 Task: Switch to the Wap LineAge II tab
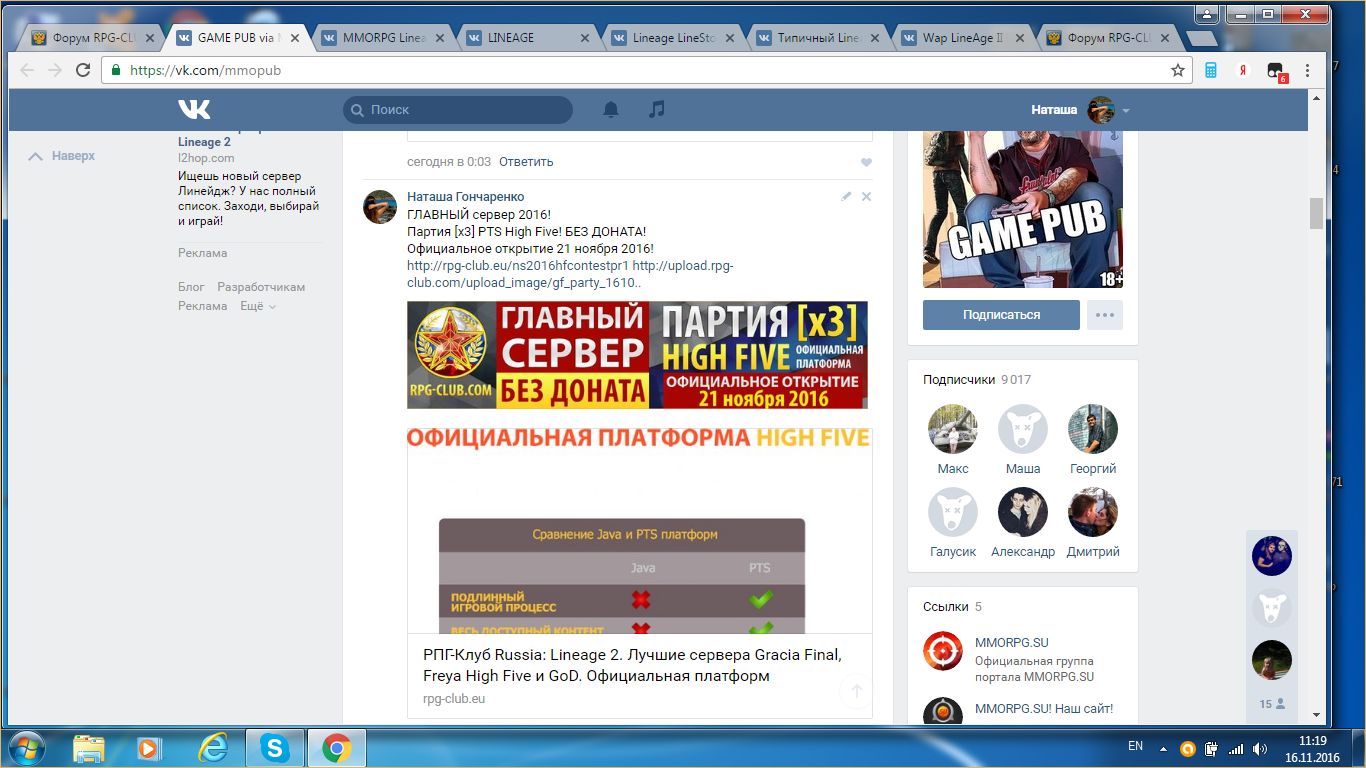961,38
